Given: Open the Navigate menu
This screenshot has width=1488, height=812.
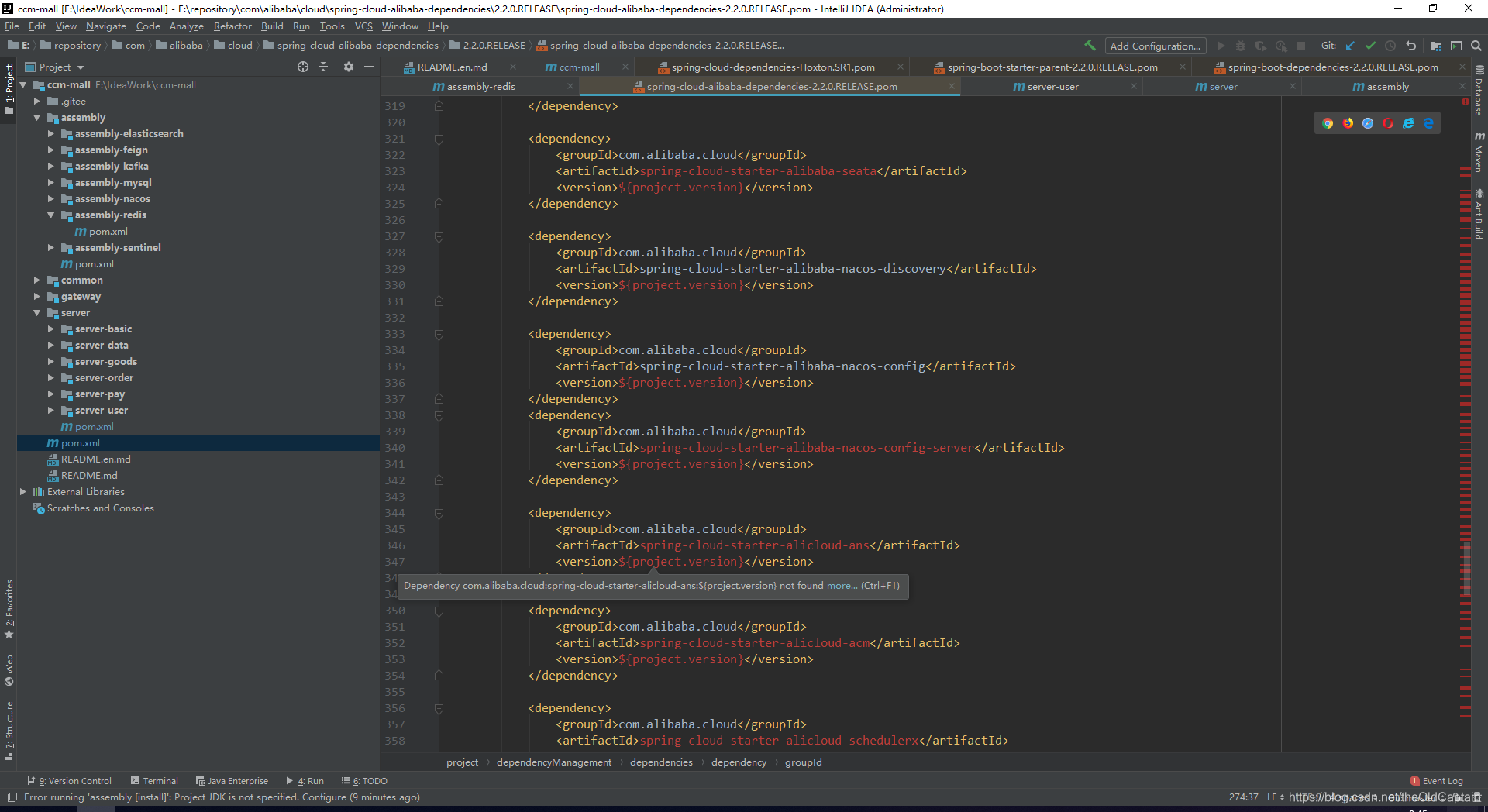Looking at the screenshot, I should pos(105,26).
